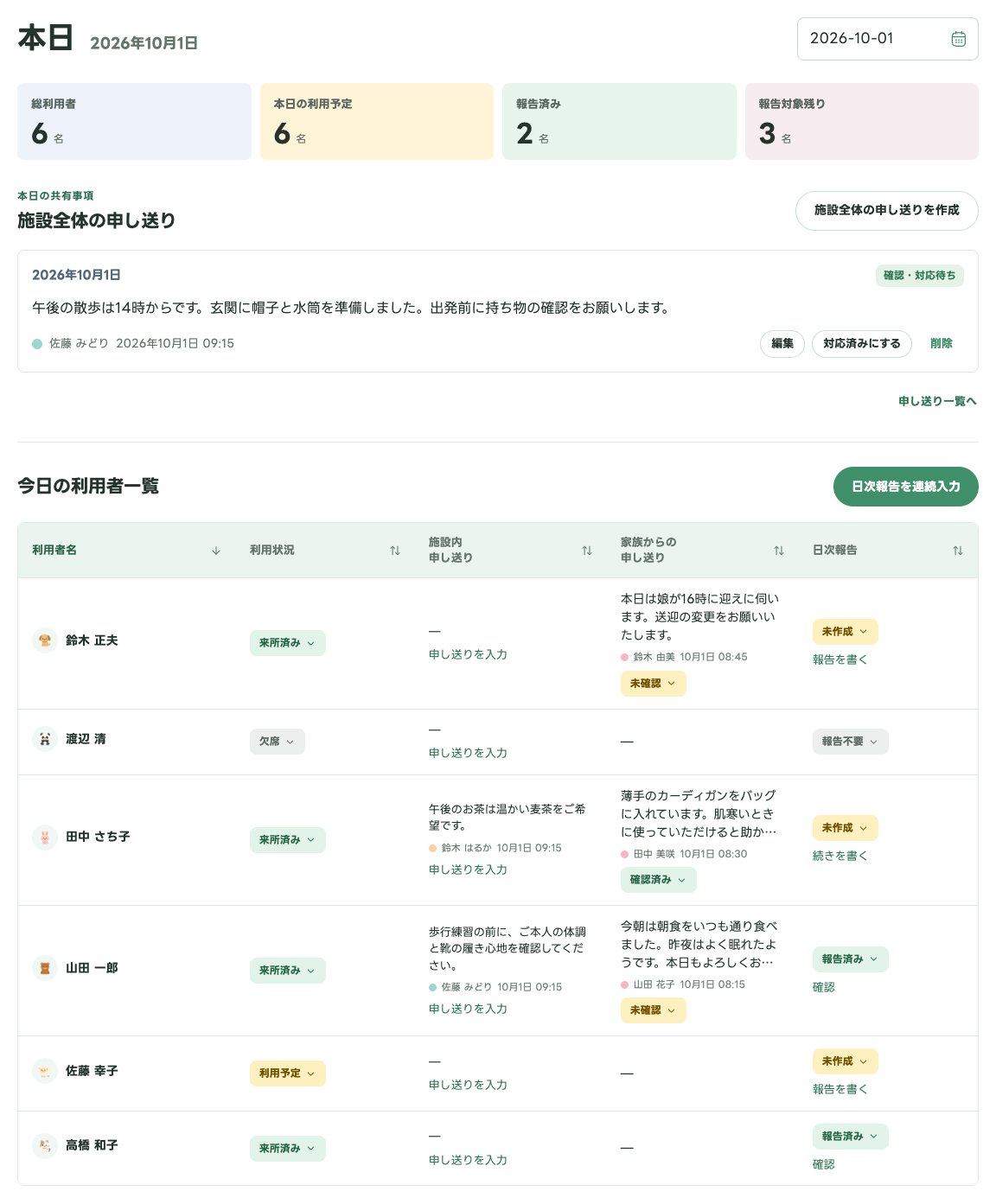
Task: Click 報告を書く for 佐藤 幸子
Action: point(840,1089)
